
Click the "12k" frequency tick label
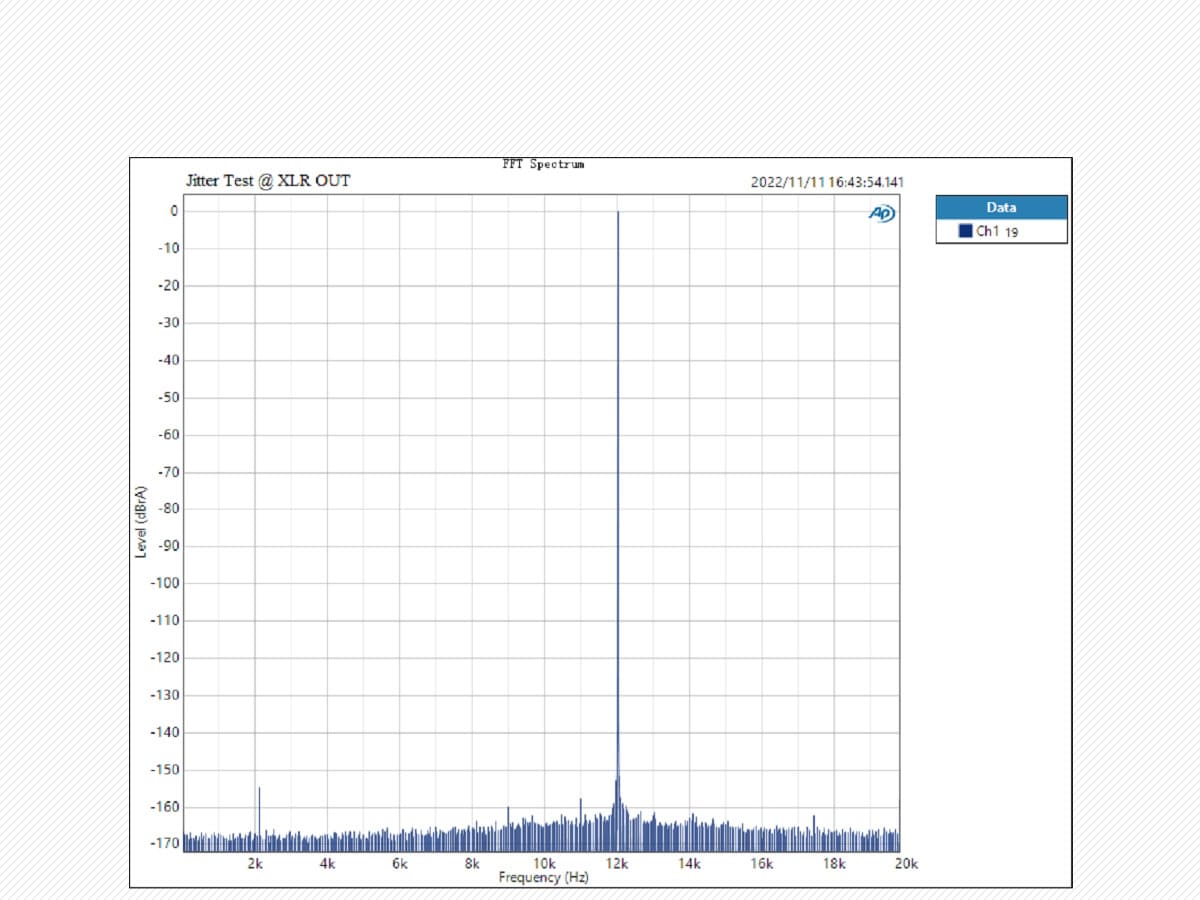point(617,864)
